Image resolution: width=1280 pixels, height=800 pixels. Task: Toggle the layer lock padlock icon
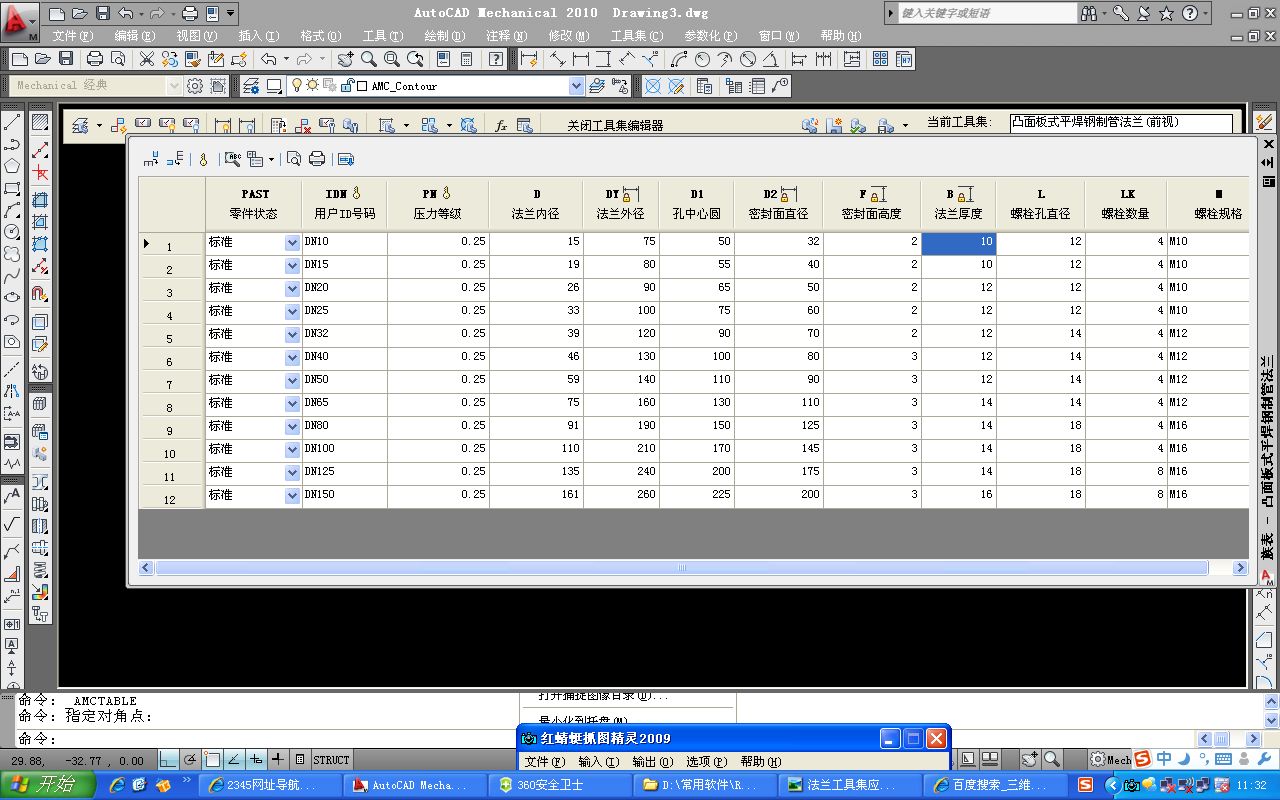pyautogui.click(x=347, y=86)
